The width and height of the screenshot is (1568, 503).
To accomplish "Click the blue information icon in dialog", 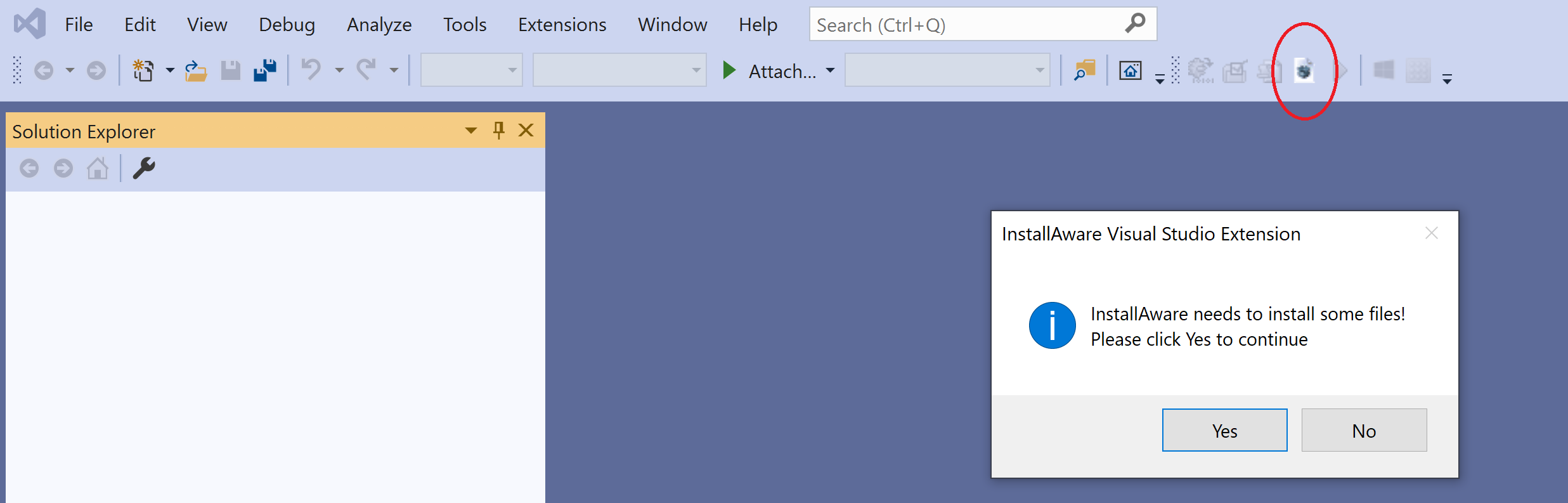I will 1052,325.
